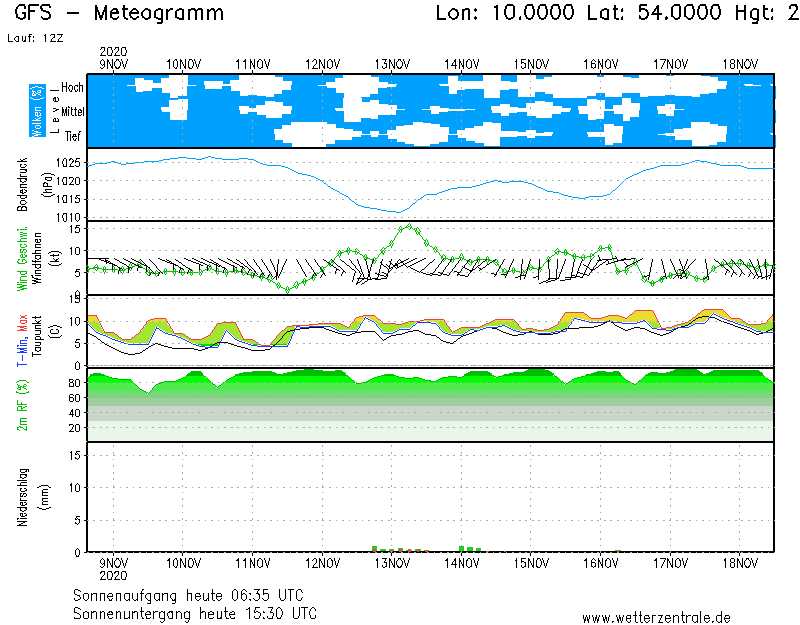Click the "(mm)" precipitation unit label
This screenshot has width=800, height=625.
(x=45, y=497)
